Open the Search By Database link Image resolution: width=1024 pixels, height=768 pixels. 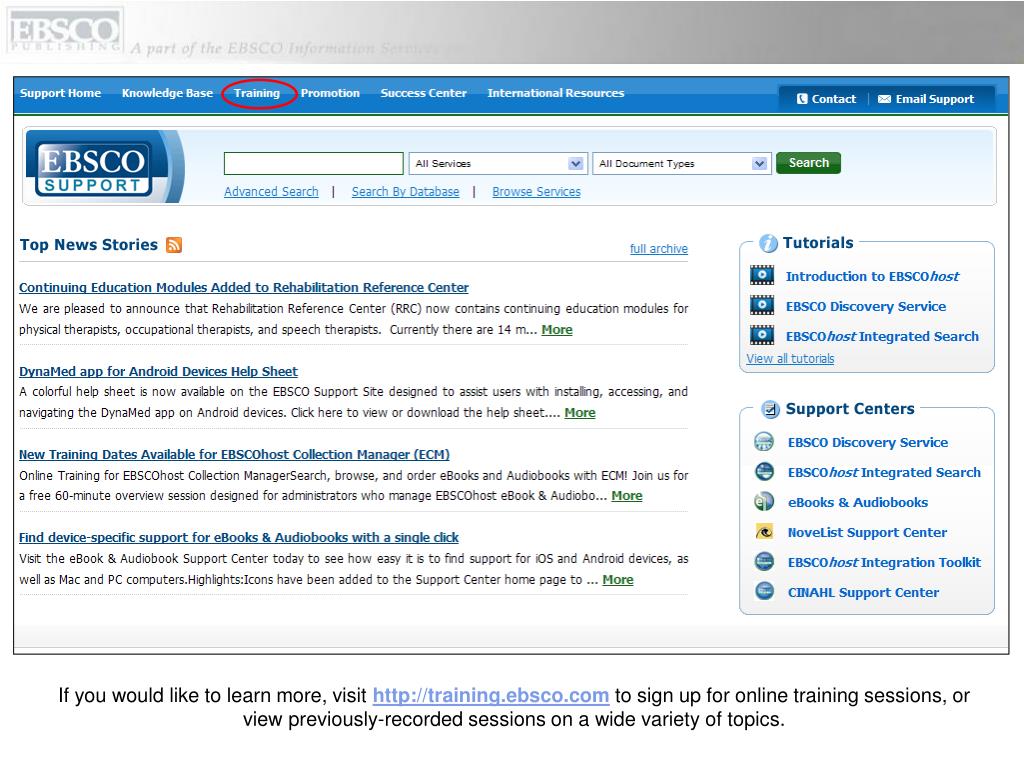point(405,191)
